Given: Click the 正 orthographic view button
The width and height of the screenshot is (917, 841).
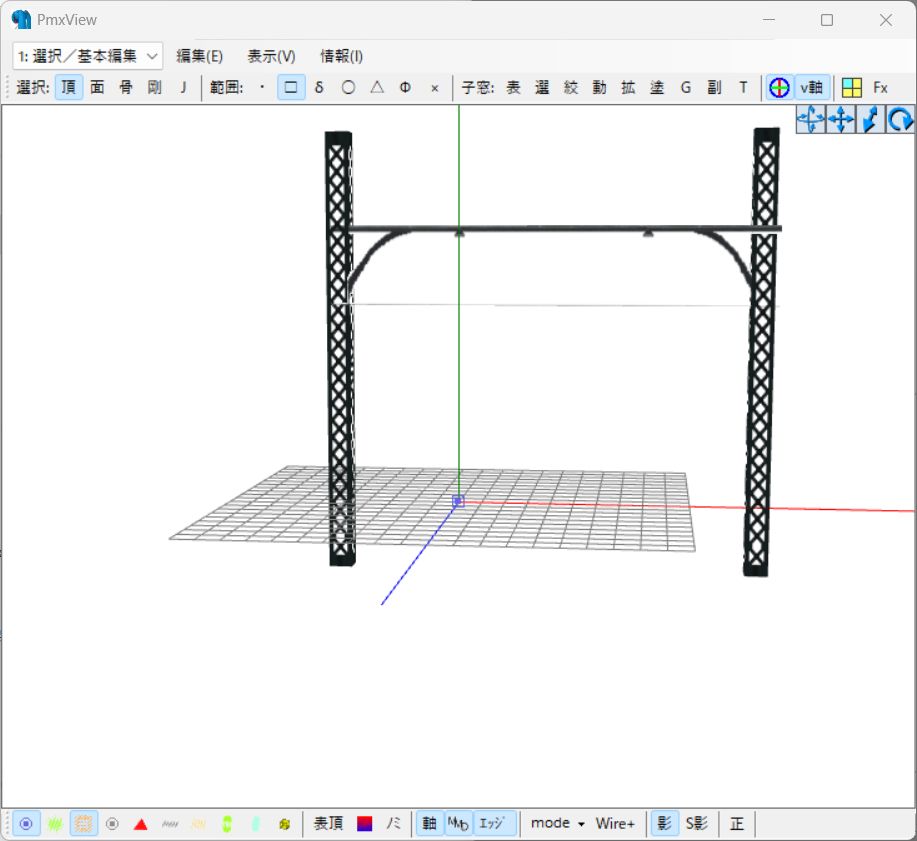Looking at the screenshot, I should pos(737,824).
